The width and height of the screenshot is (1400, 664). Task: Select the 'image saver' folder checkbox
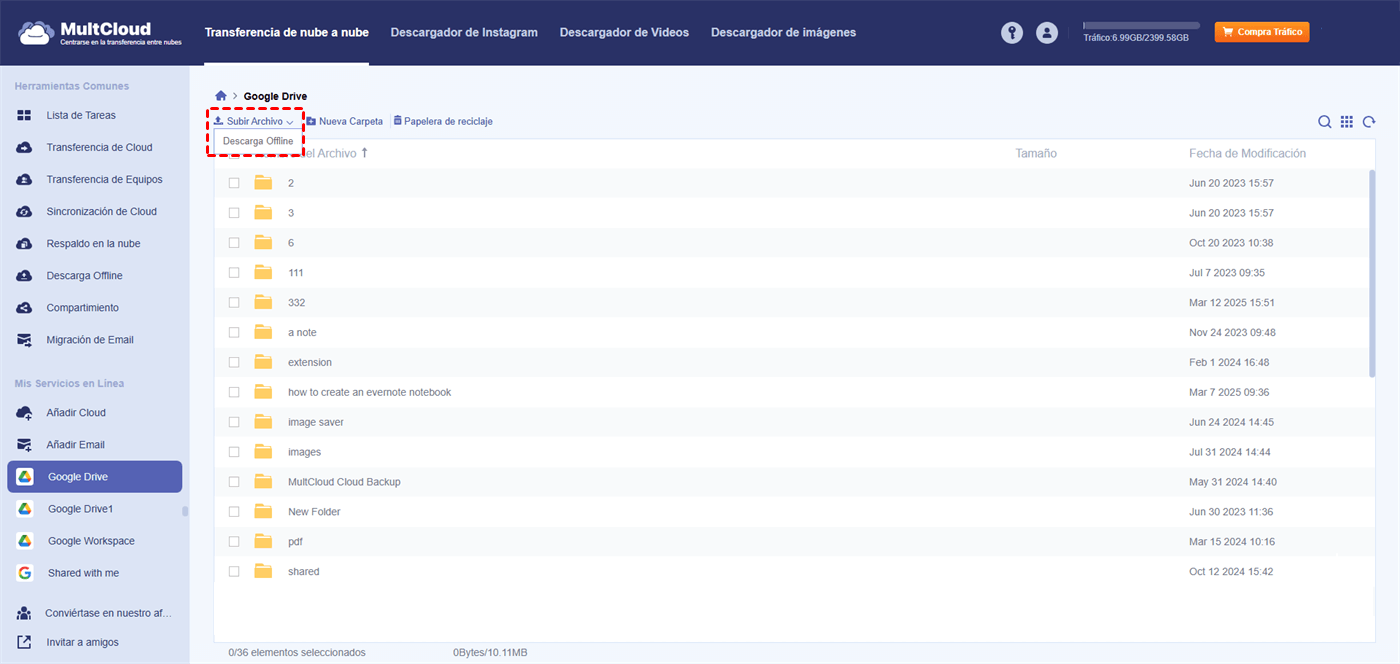[x=234, y=422]
